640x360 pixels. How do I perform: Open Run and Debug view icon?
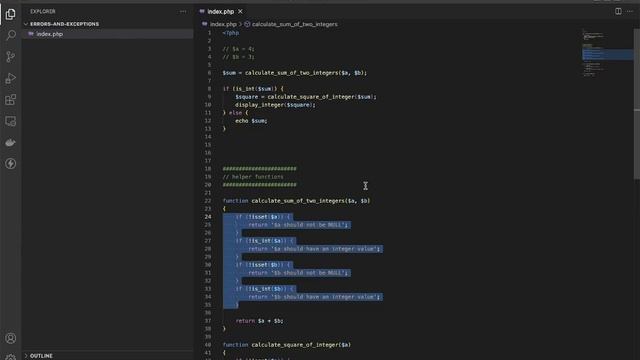tap(11, 78)
